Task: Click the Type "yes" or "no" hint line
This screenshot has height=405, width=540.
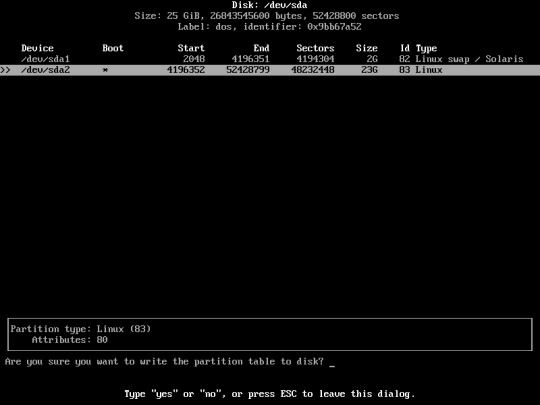Action: (x=269, y=394)
